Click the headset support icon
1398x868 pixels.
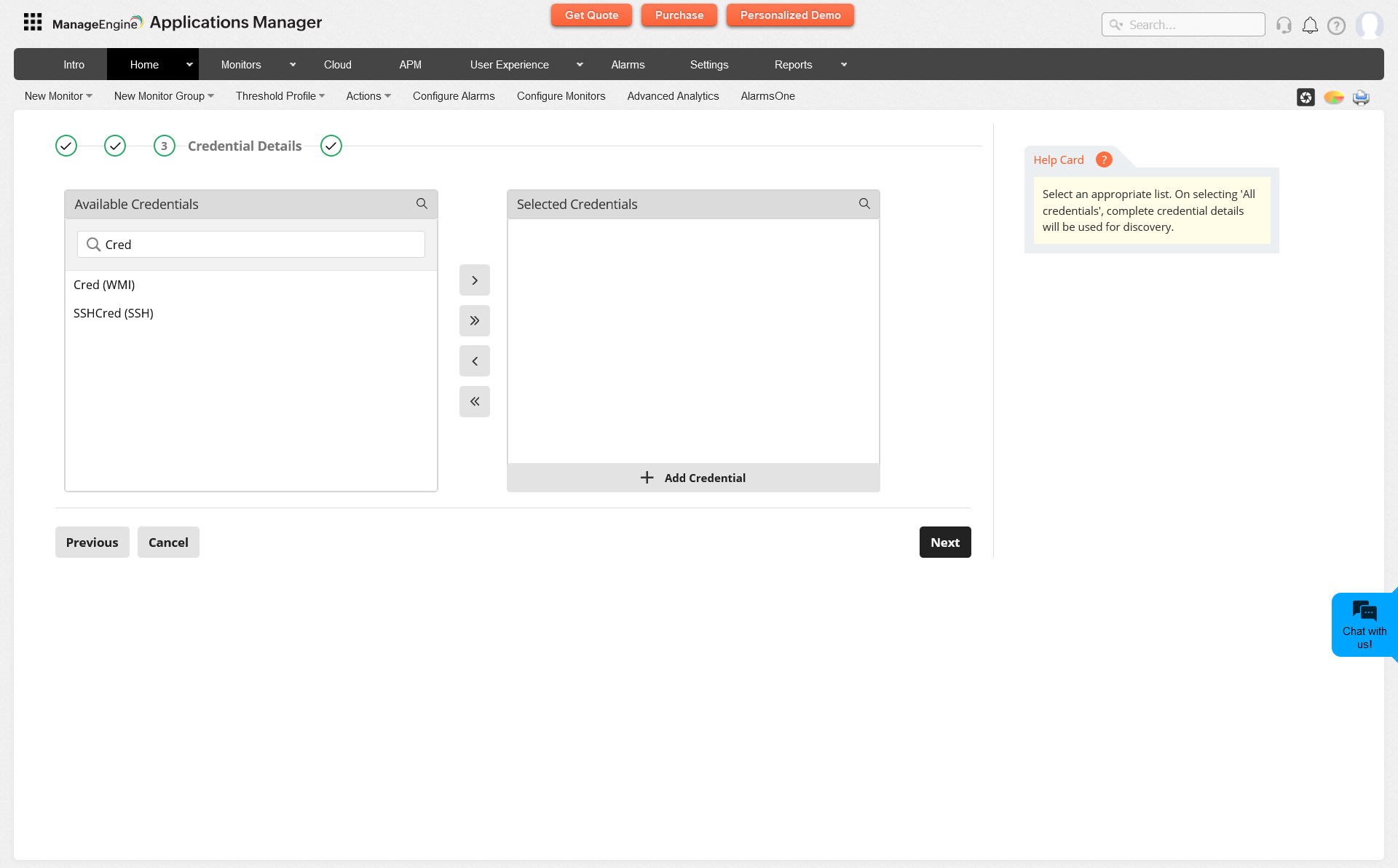coord(1284,25)
